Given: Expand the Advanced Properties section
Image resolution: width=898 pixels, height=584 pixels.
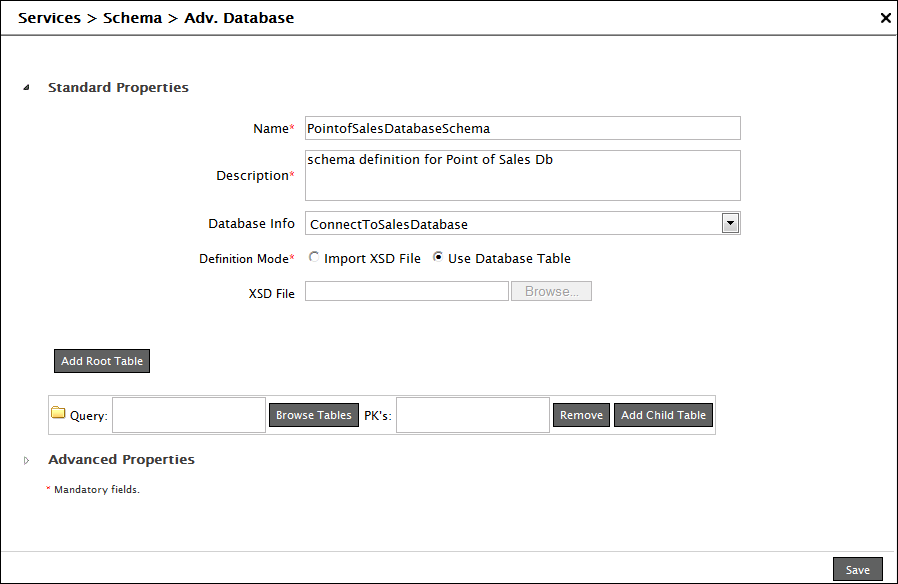Looking at the screenshot, I should (x=27, y=460).
